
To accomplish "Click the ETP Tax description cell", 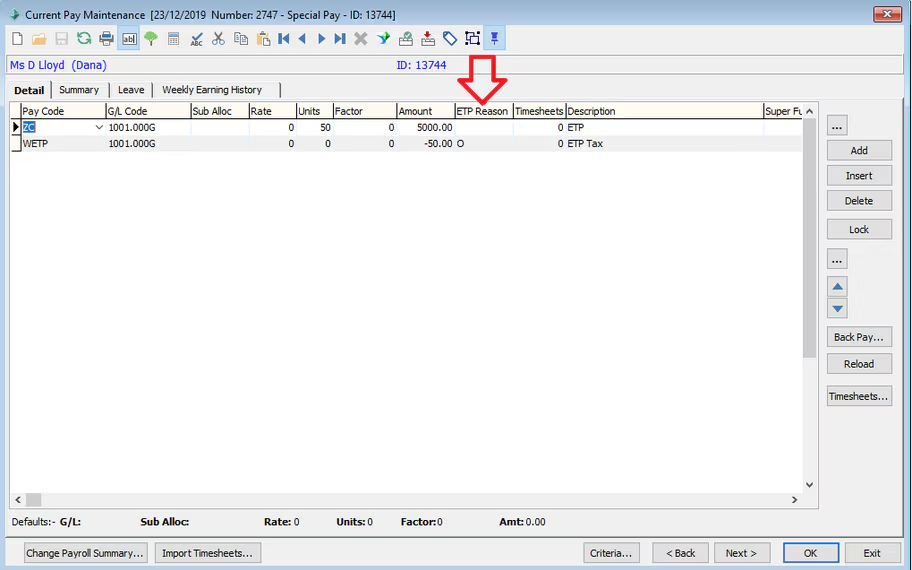I will pyautogui.click(x=665, y=144).
